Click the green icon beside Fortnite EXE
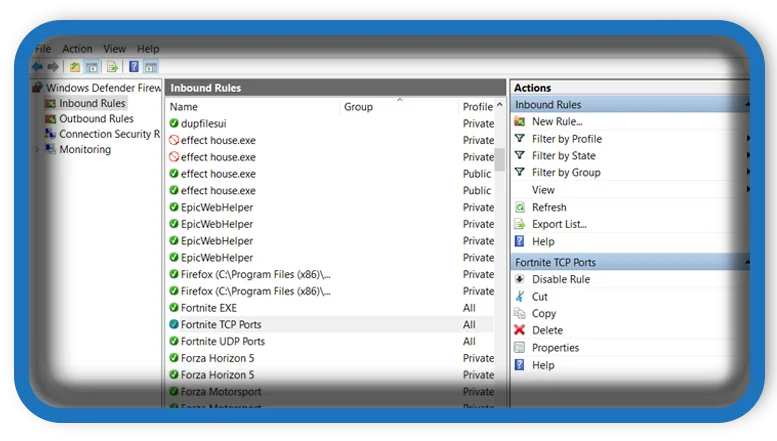Image resolution: width=777 pixels, height=441 pixels. [x=174, y=307]
